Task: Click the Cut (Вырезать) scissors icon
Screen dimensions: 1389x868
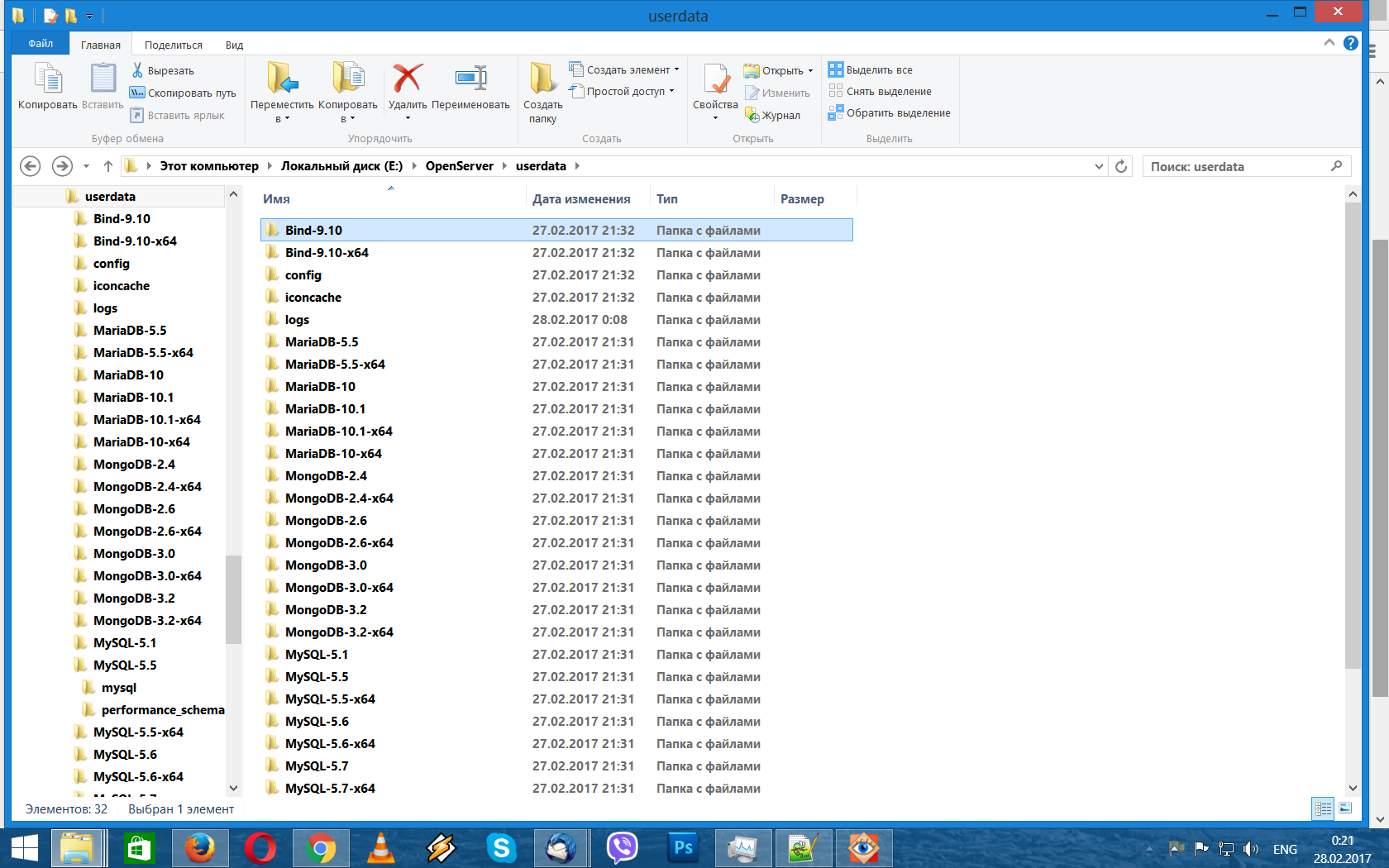Action: click(138, 70)
